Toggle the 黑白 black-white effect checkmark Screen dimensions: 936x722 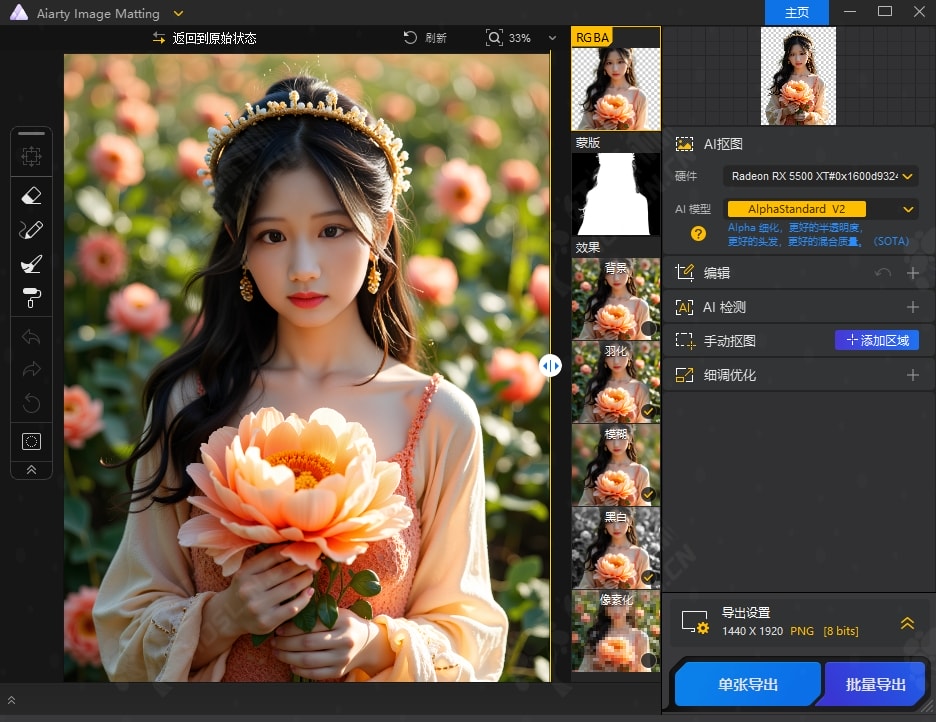648,577
